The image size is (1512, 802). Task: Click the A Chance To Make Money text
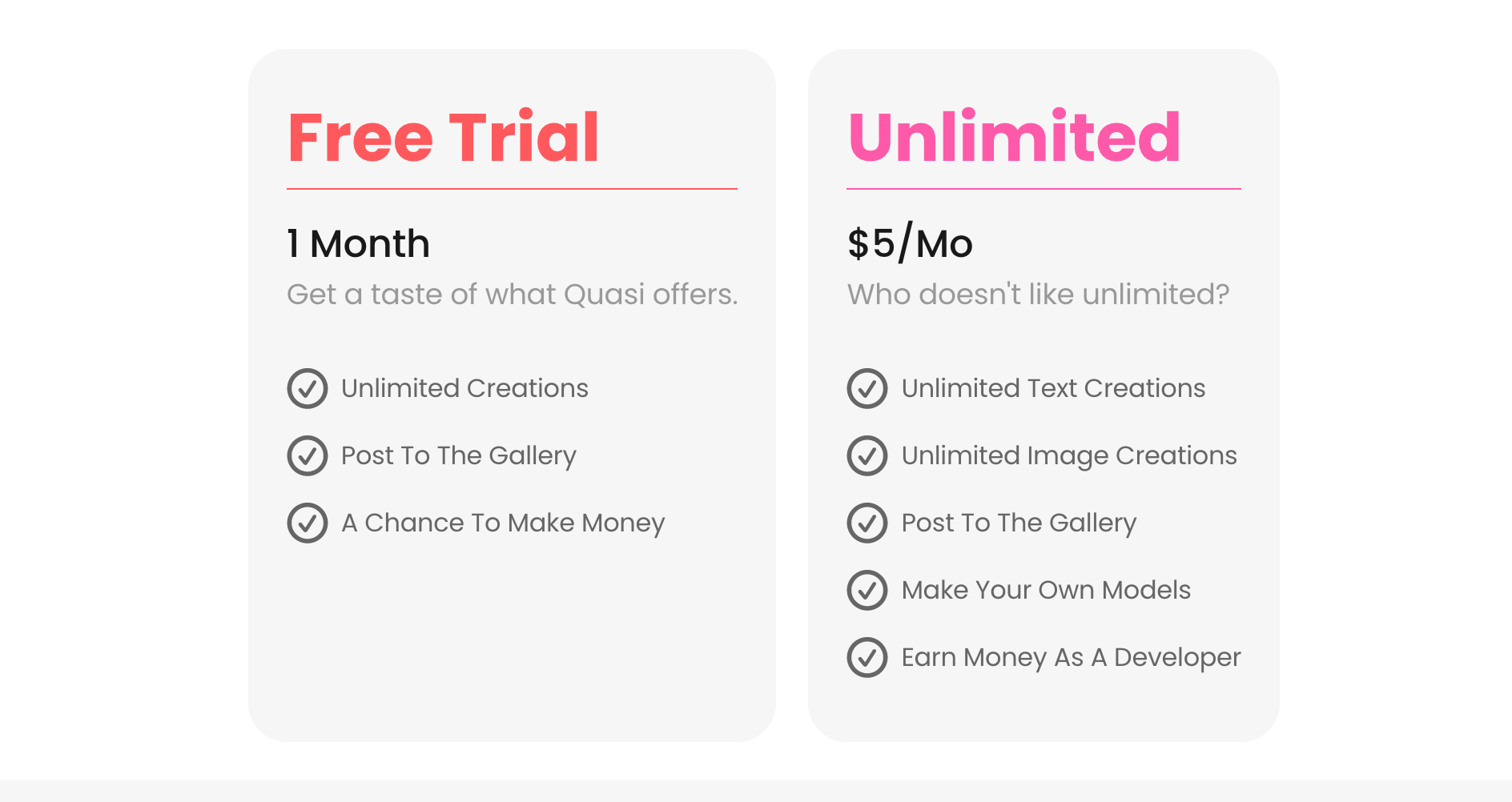click(503, 523)
